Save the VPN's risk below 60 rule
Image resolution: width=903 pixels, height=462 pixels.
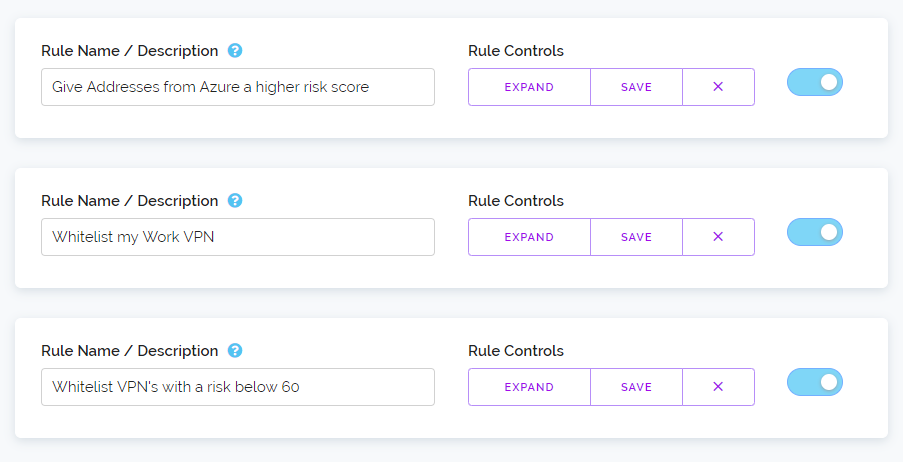[x=636, y=387]
